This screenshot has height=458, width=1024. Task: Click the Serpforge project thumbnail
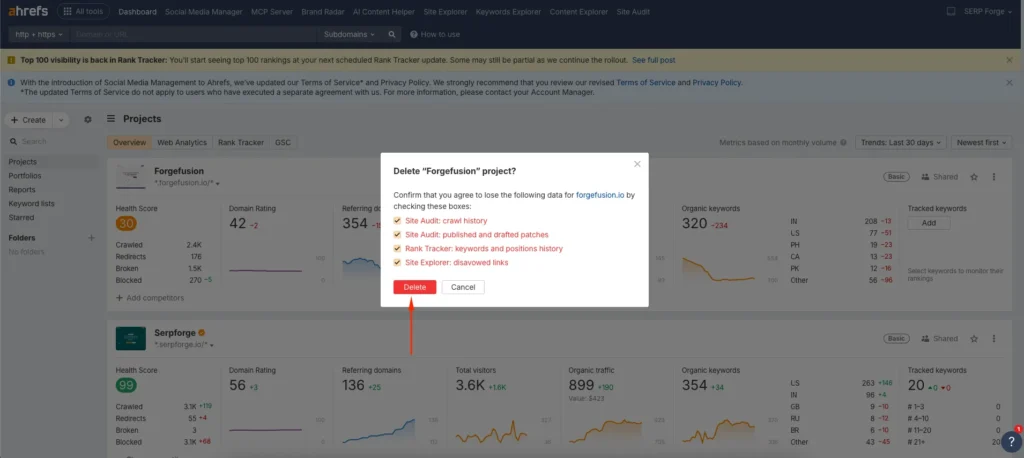(131, 338)
